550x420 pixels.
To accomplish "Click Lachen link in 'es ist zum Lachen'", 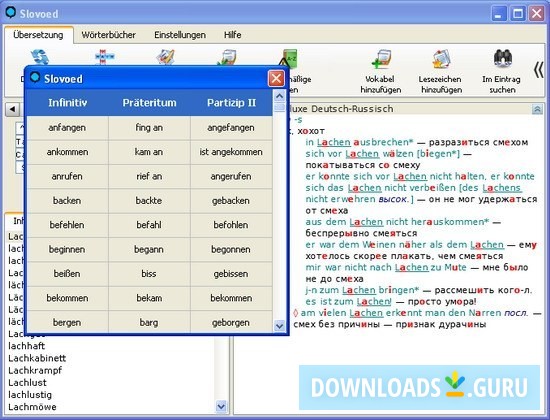I will [374, 302].
